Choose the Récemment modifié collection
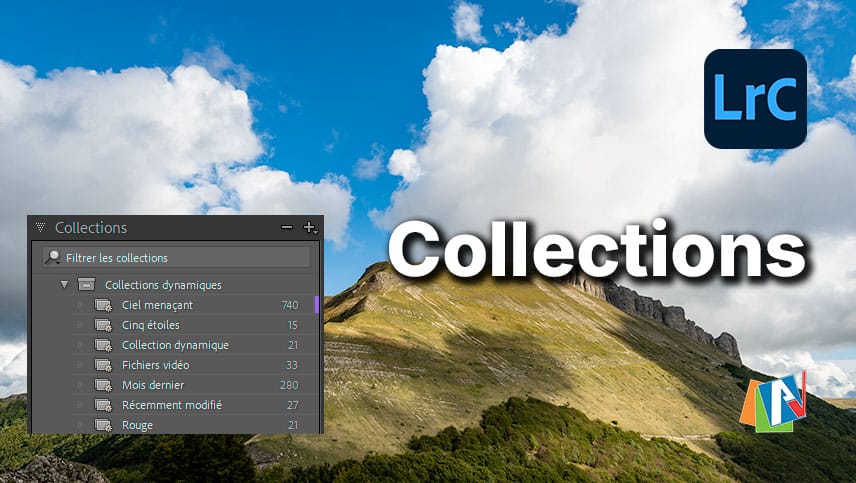Screen dimensions: 856x483 (172, 406)
